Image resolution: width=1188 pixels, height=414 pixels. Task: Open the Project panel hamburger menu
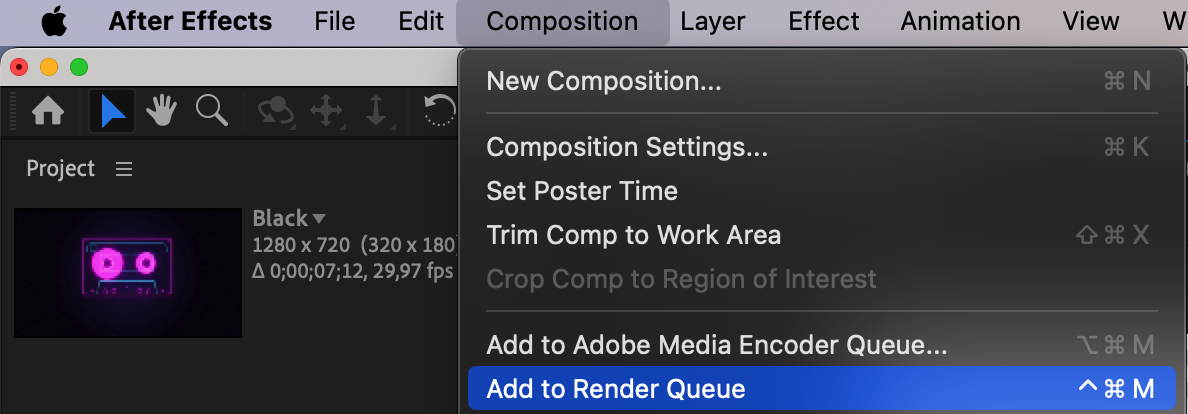coord(124,169)
